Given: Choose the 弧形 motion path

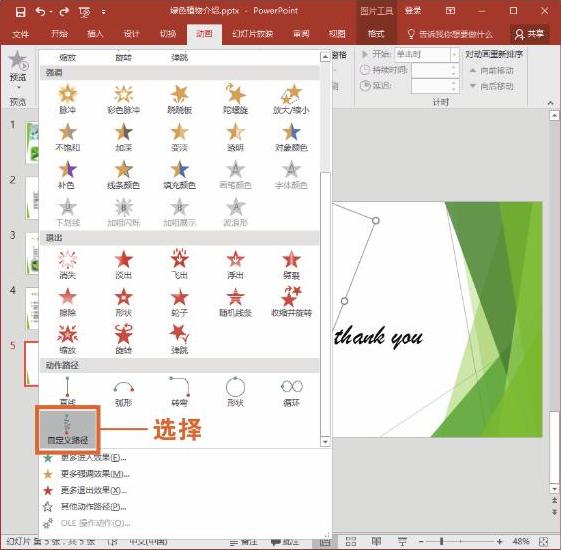Looking at the screenshot, I should 123,393.
